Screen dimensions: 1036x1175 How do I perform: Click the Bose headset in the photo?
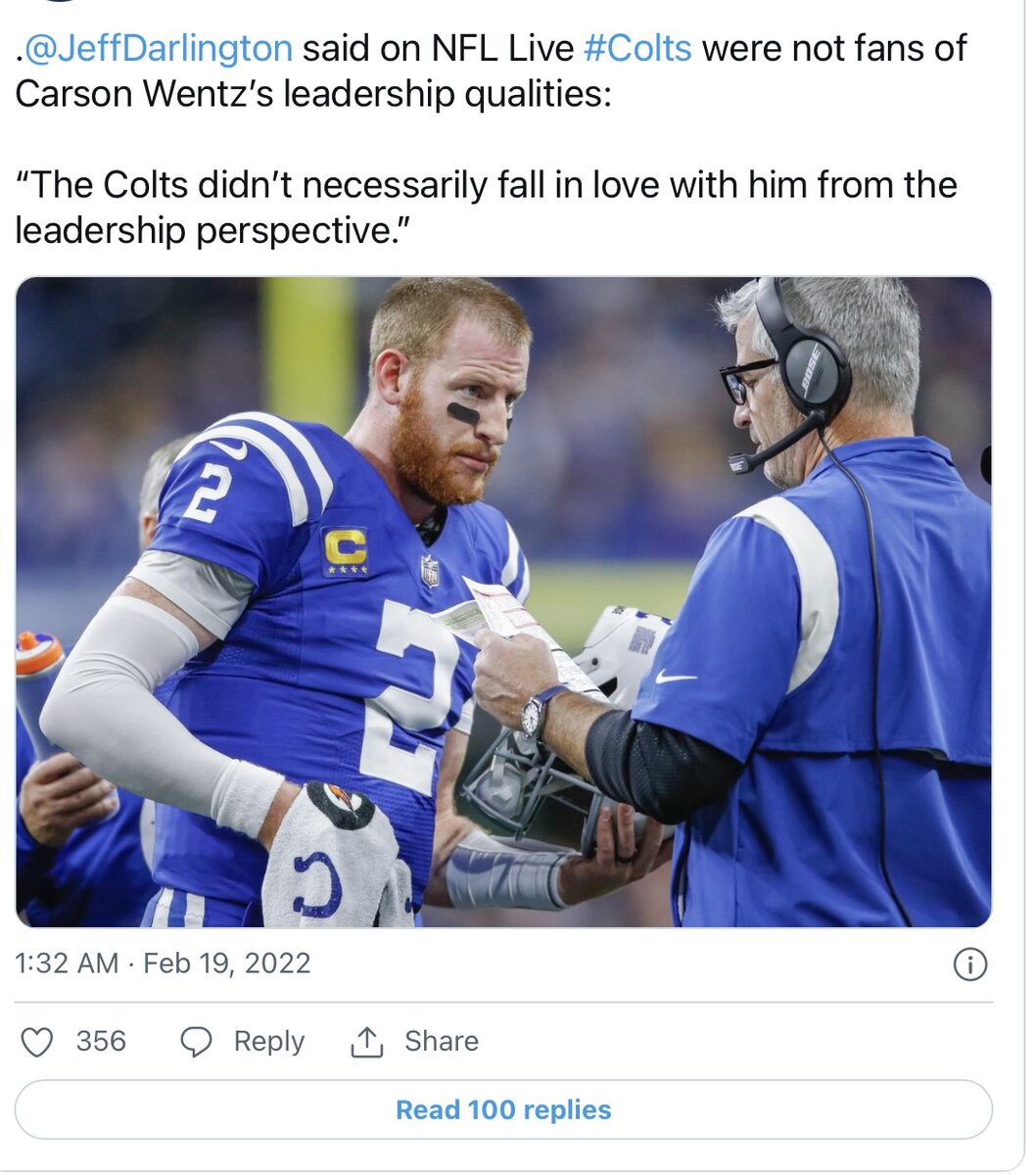click(x=809, y=360)
